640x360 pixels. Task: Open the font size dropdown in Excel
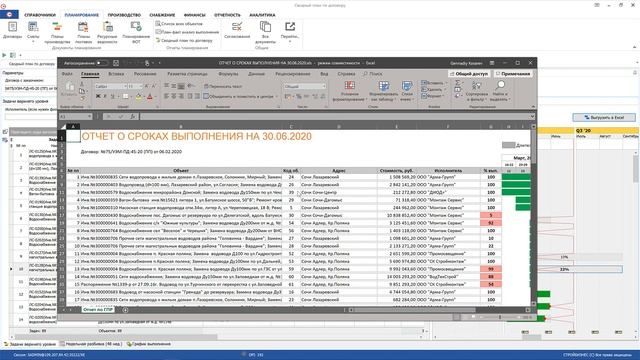(x=140, y=86)
